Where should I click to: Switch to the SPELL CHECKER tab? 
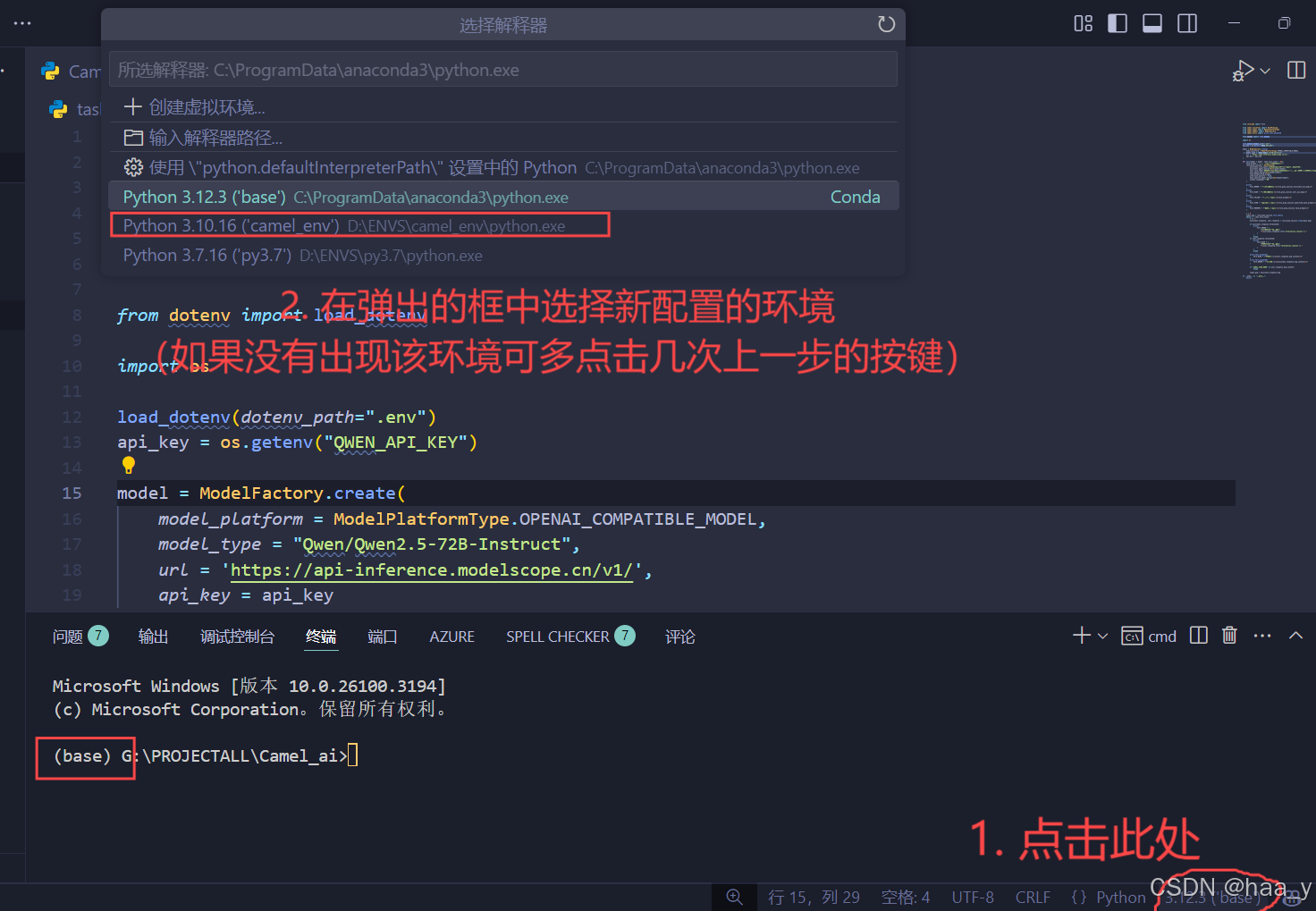click(557, 636)
